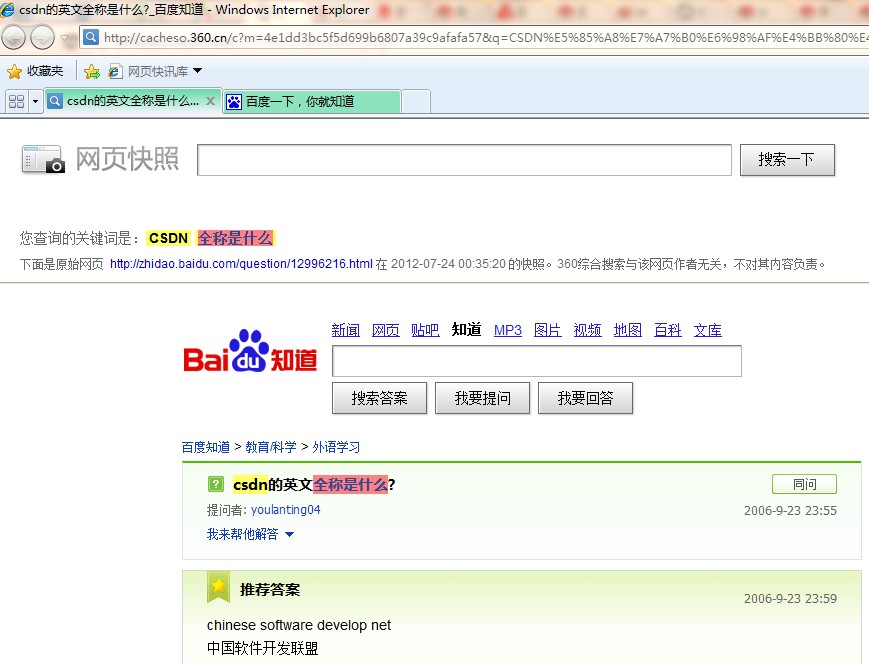Close the csdn的英文全称是什么 tab
Viewport: 869px width, 664px height.
[210, 101]
